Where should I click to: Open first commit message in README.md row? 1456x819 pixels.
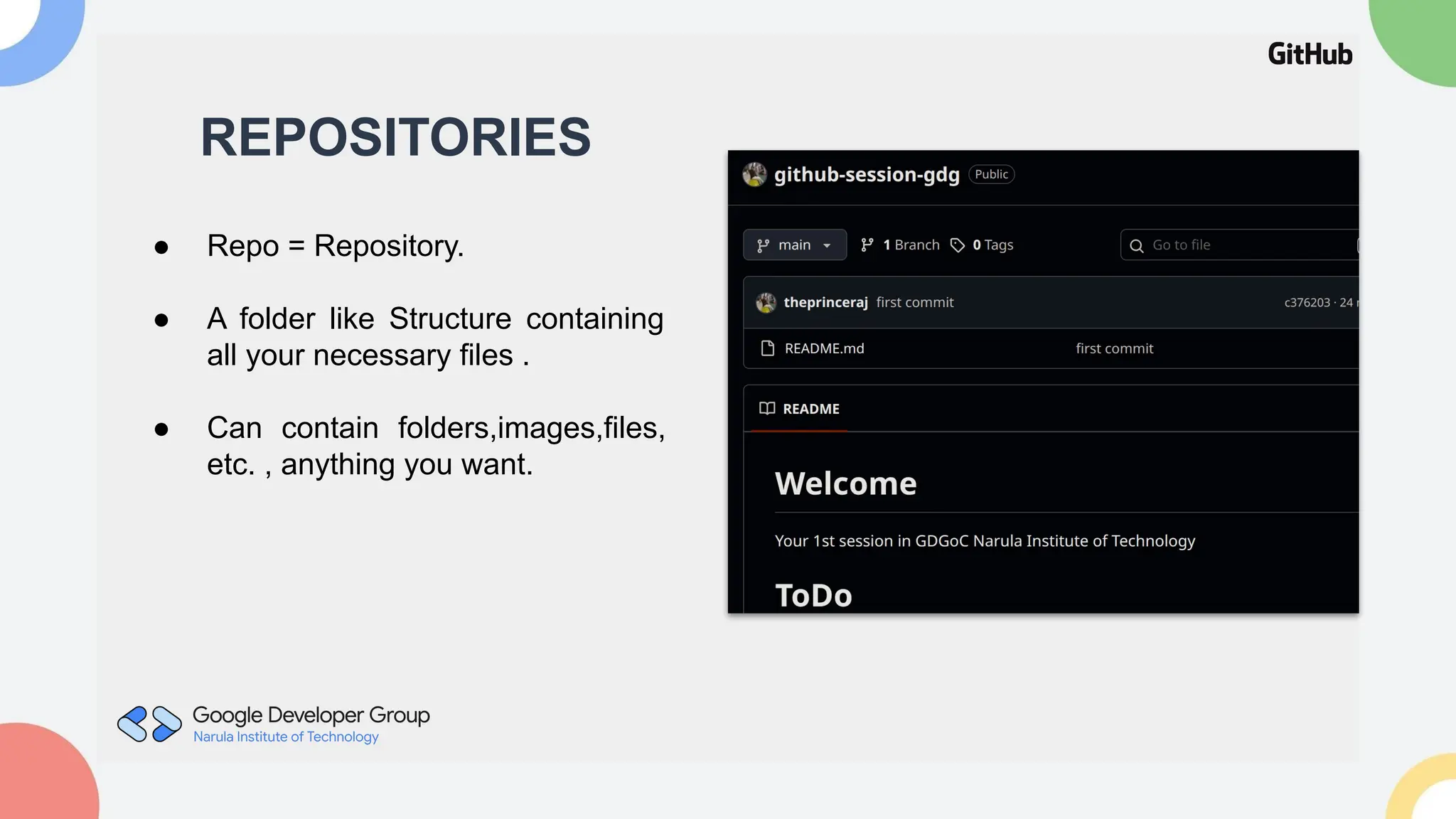pos(1114,348)
